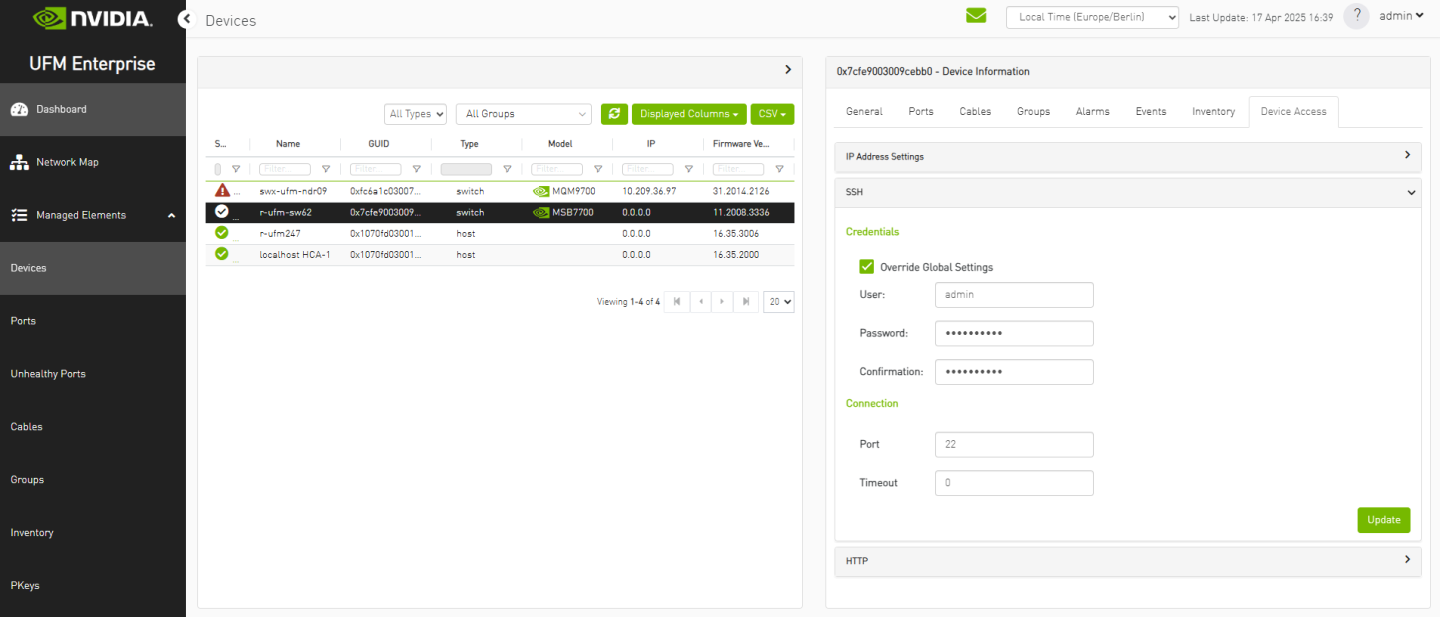
Task: Click the Update button
Action: (x=1383, y=520)
